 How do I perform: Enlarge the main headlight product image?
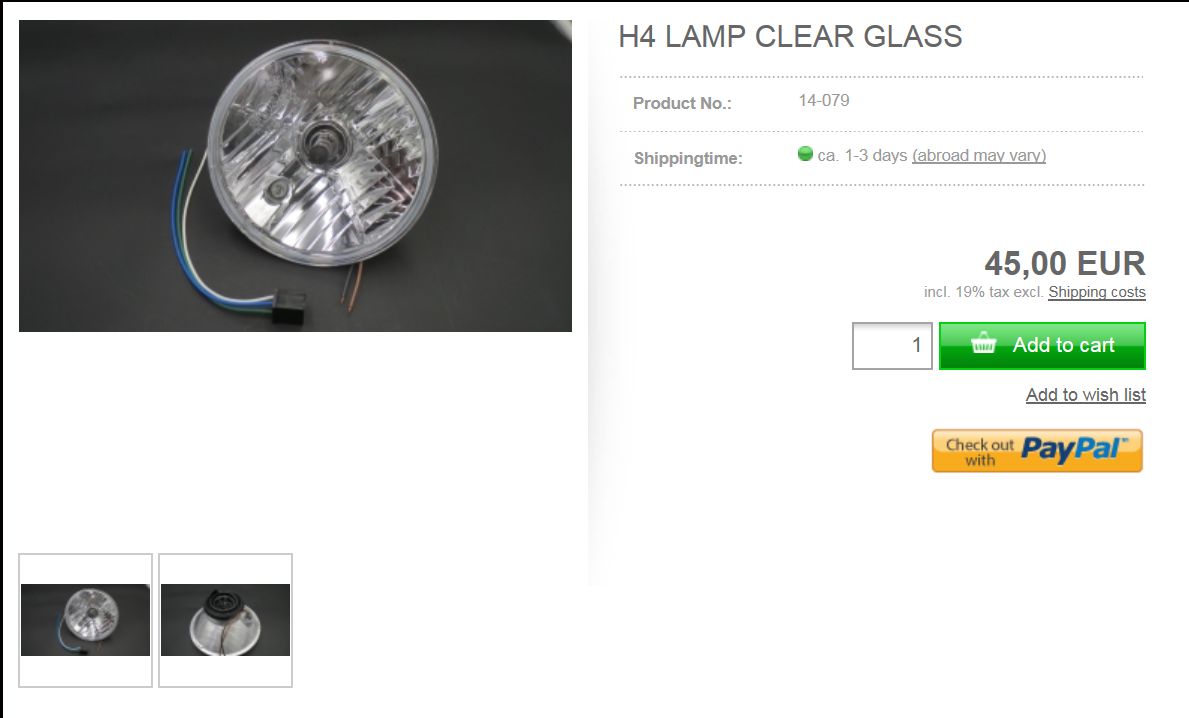[295, 176]
